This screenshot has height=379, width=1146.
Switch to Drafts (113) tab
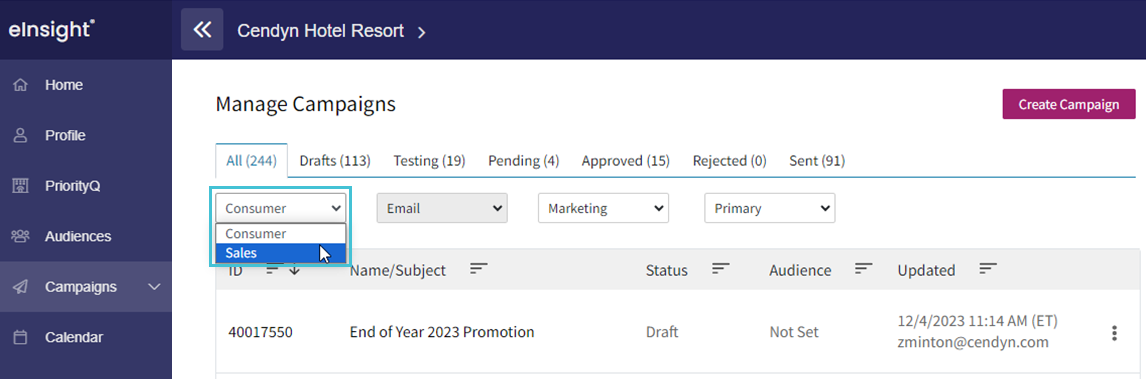coord(335,161)
